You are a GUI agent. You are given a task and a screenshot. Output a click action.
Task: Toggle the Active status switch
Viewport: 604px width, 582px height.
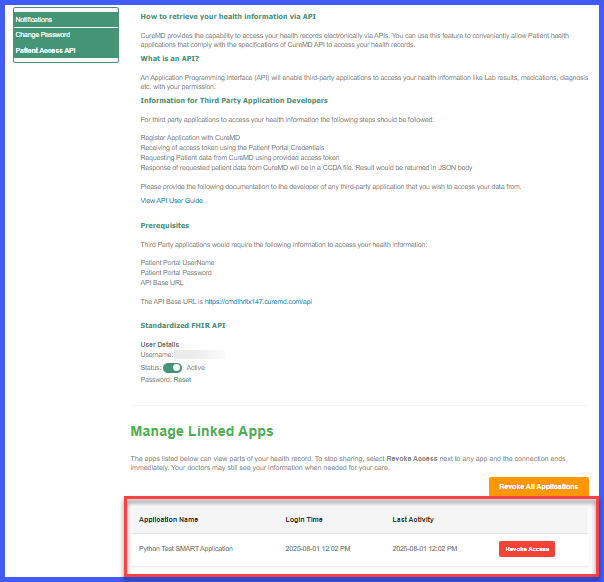click(172, 368)
